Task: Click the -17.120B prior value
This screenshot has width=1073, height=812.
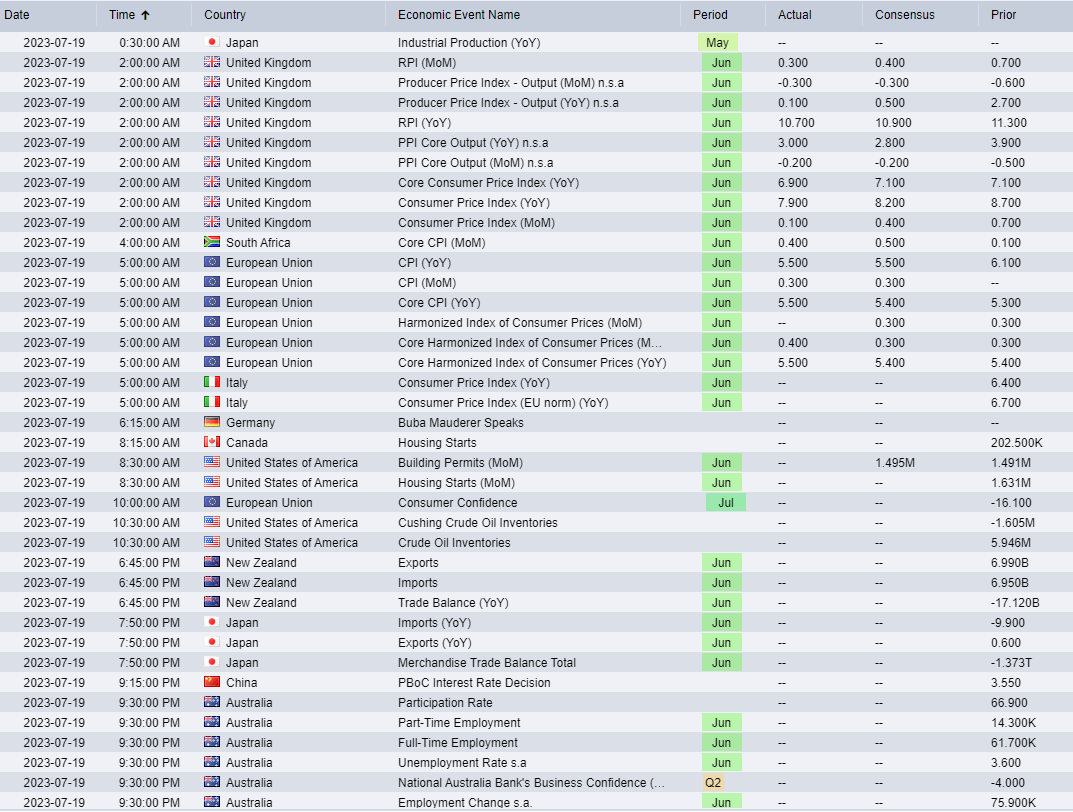Action: [1016, 603]
